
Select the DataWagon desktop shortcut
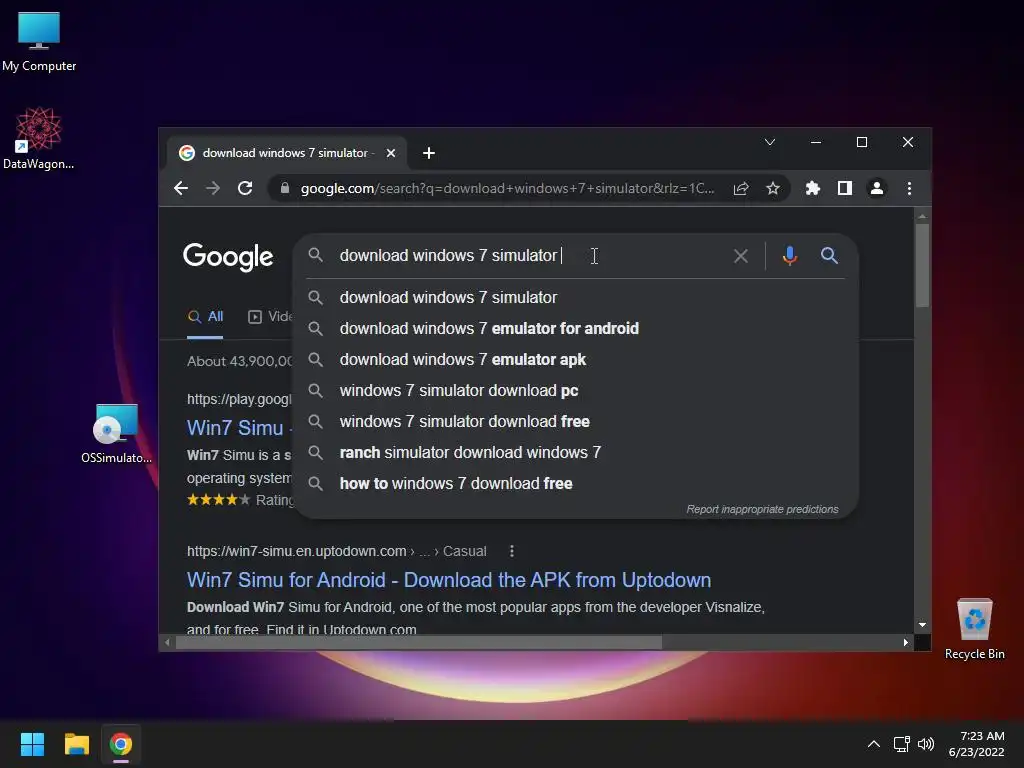point(39,138)
